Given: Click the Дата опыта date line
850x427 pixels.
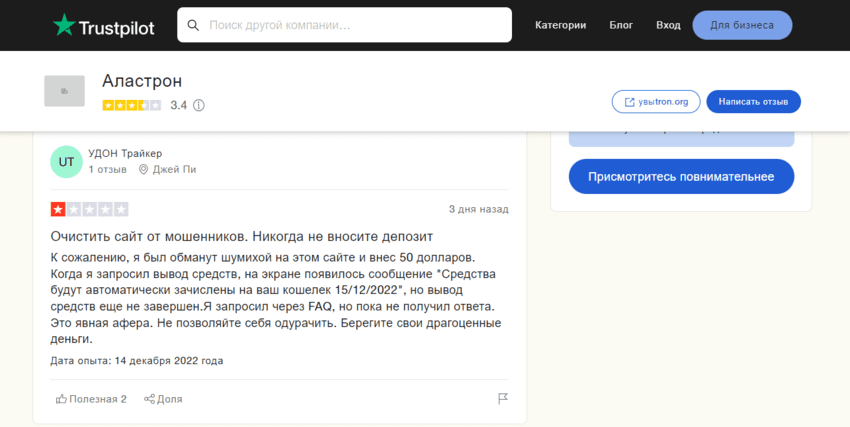Looking at the screenshot, I should [137, 361].
